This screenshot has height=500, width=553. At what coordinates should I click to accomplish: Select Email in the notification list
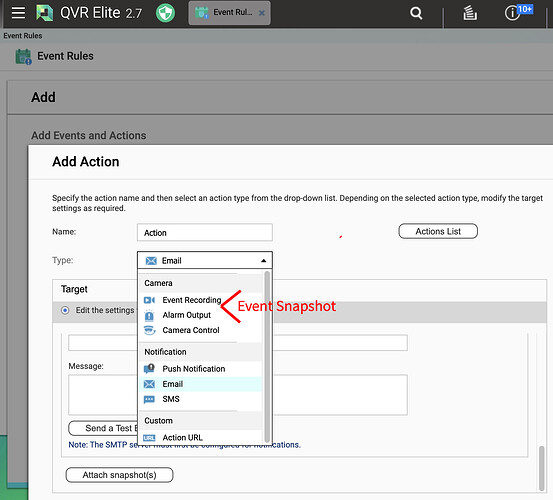[x=172, y=384]
